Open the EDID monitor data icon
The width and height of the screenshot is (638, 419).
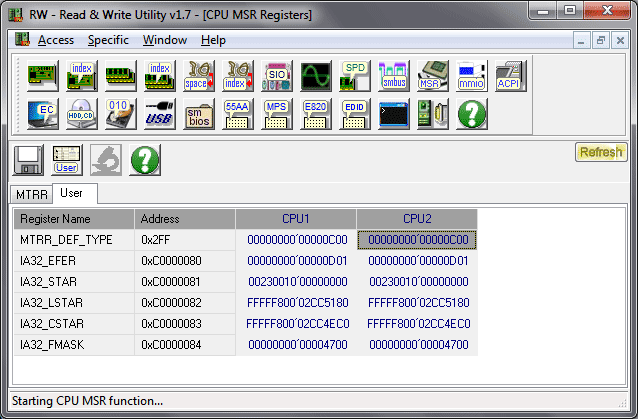(x=355, y=114)
